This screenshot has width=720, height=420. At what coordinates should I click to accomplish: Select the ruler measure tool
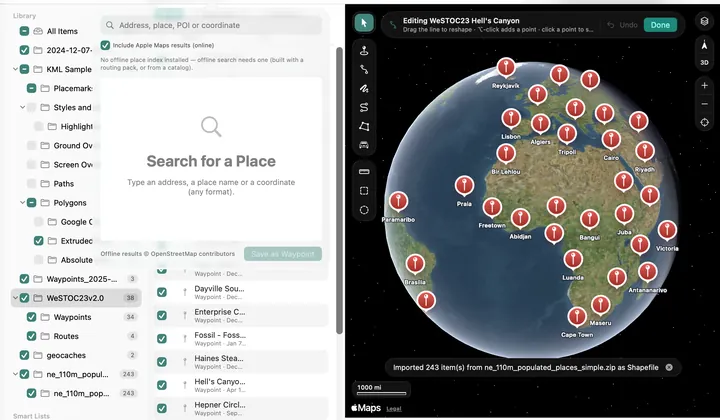click(364, 172)
